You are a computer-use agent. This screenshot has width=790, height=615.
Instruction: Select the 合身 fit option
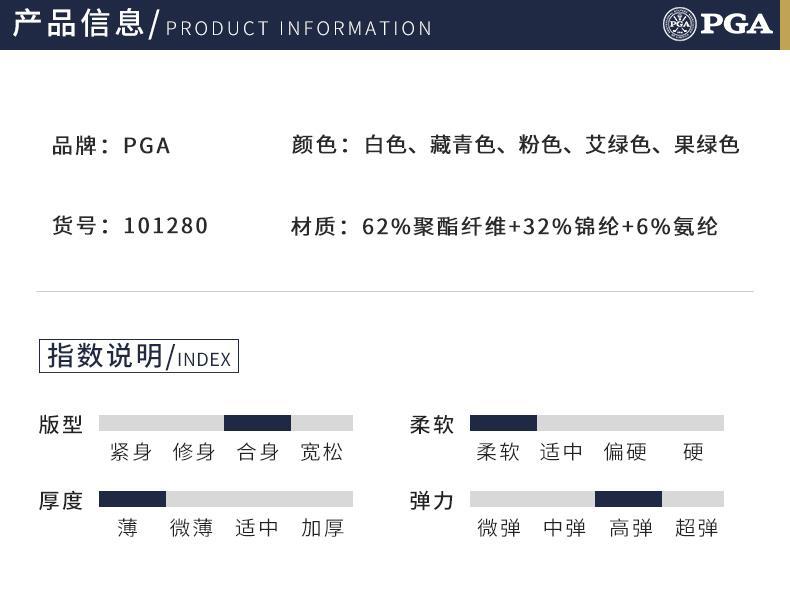(x=257, y=452)
